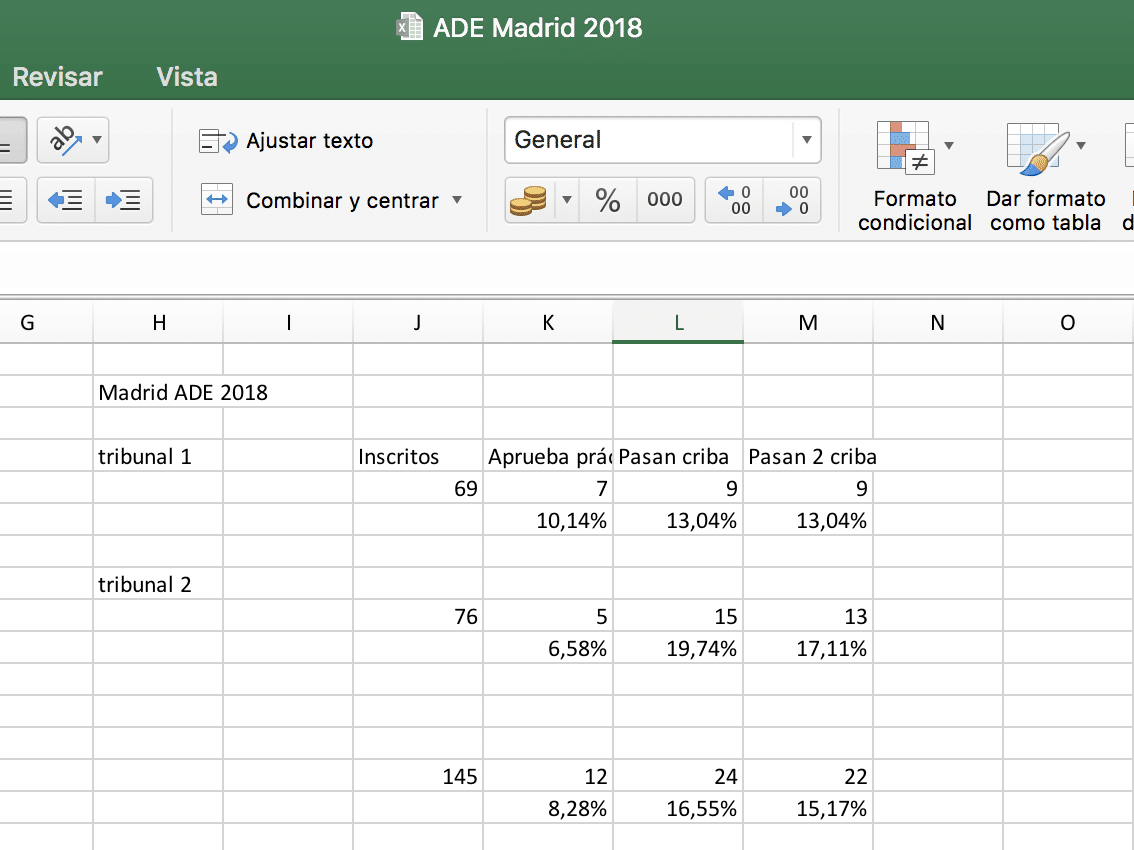This screenshot has height=850, width=1134.
Task: Click the increase decimal places icon
Action: (x=735, y=200)
